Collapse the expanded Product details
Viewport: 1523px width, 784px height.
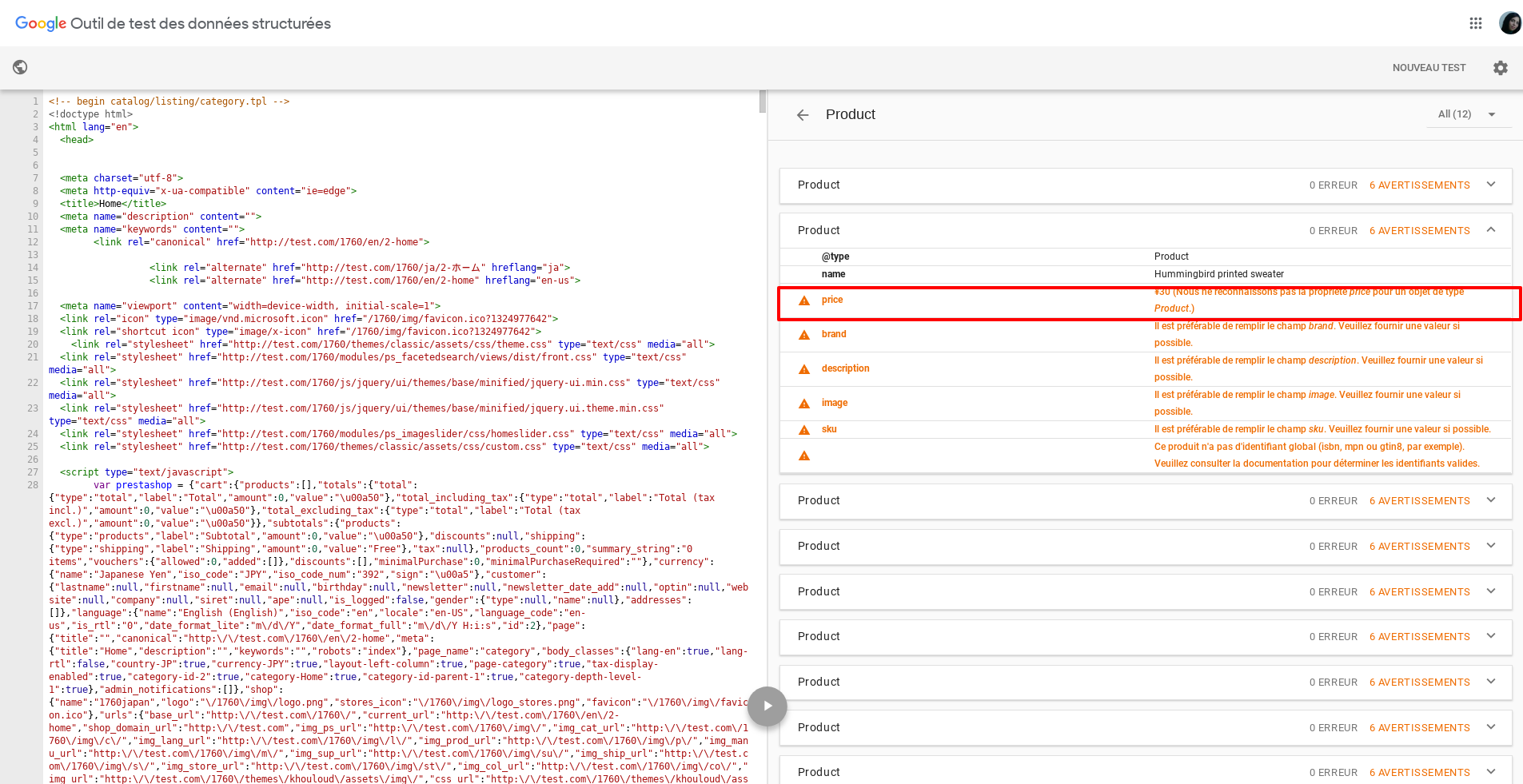coord(1490,229)
